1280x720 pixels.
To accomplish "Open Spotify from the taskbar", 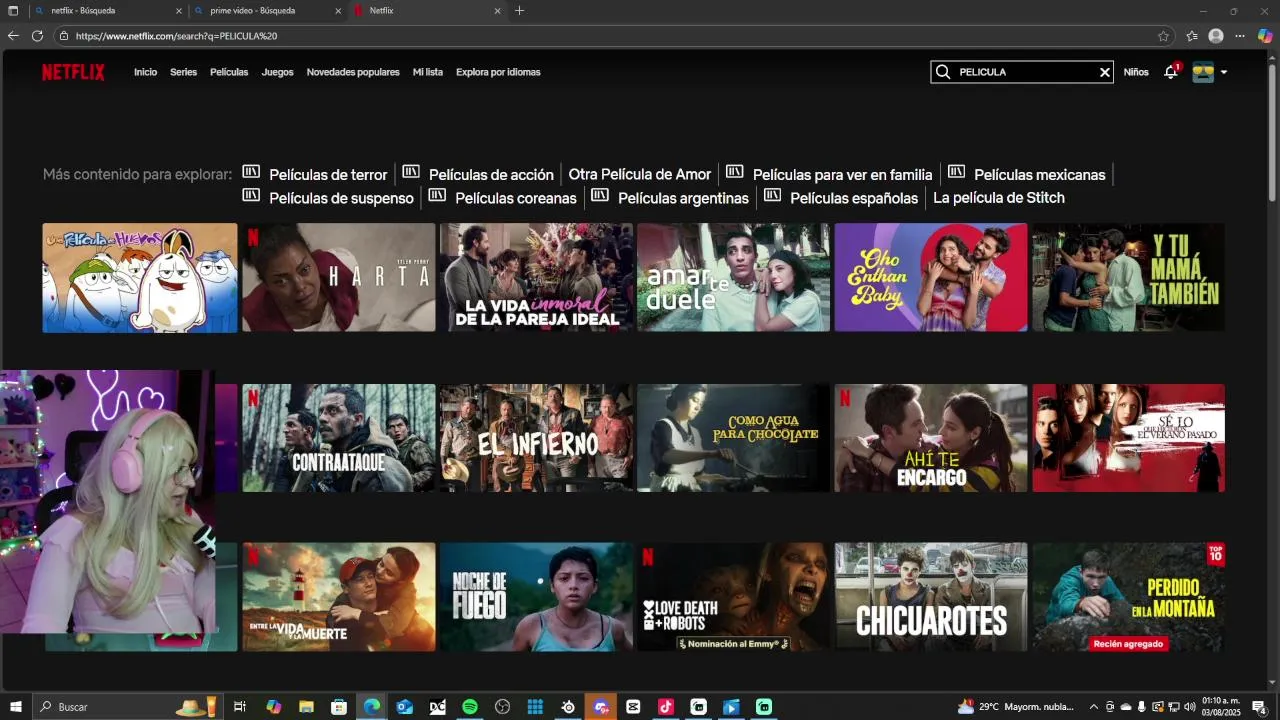I will 470,707.
